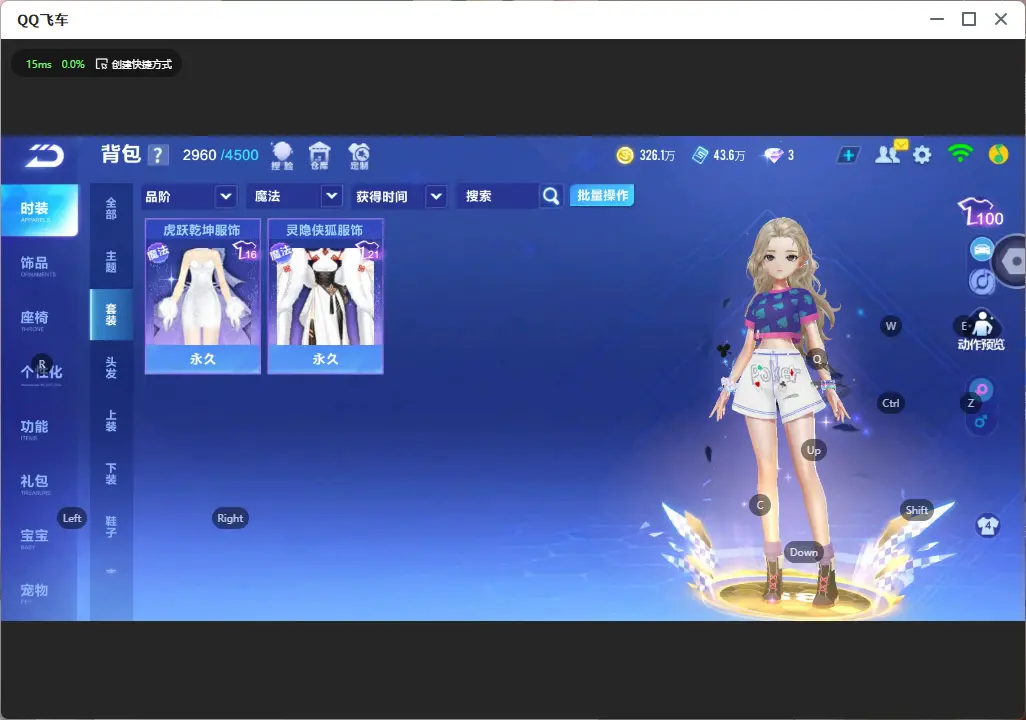Click the level 16 badge on 虎跃乾坤服饰
1026x720 pixels.
point(245,251)
